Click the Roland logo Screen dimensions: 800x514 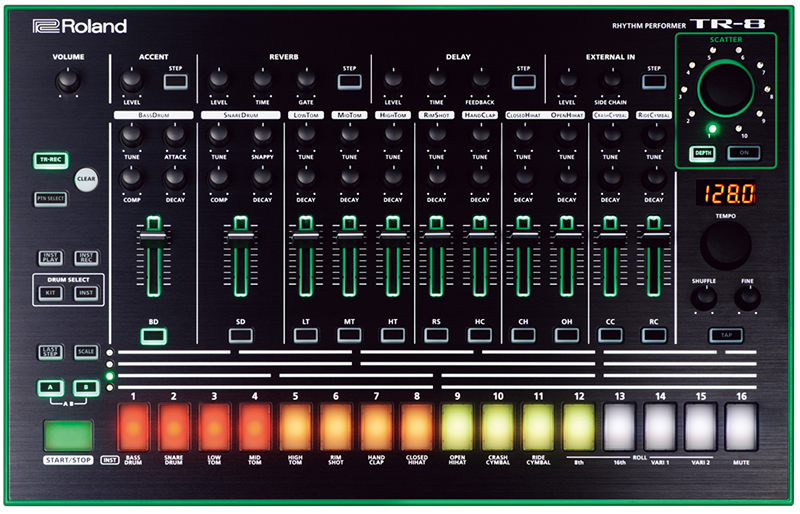tap(80, 26)
